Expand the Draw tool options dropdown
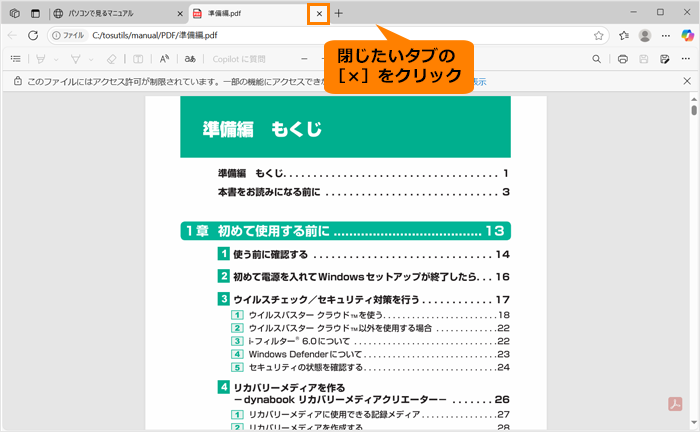Screen dimensions: 700x432 [91, 59]
